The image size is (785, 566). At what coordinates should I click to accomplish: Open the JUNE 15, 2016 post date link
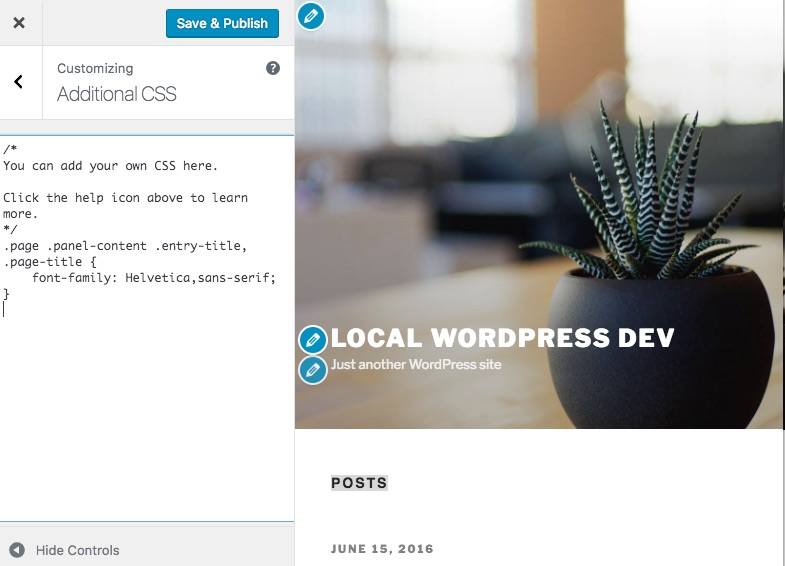coord(382,549)
